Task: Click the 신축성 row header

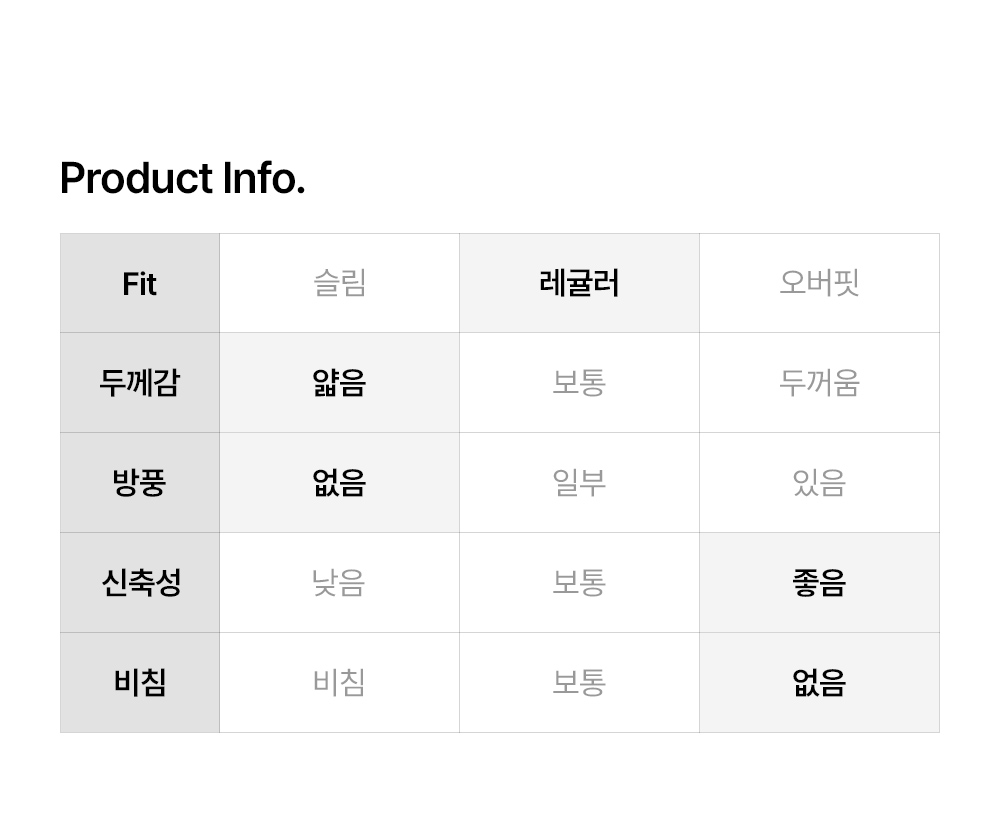Action: click(140, 583)
